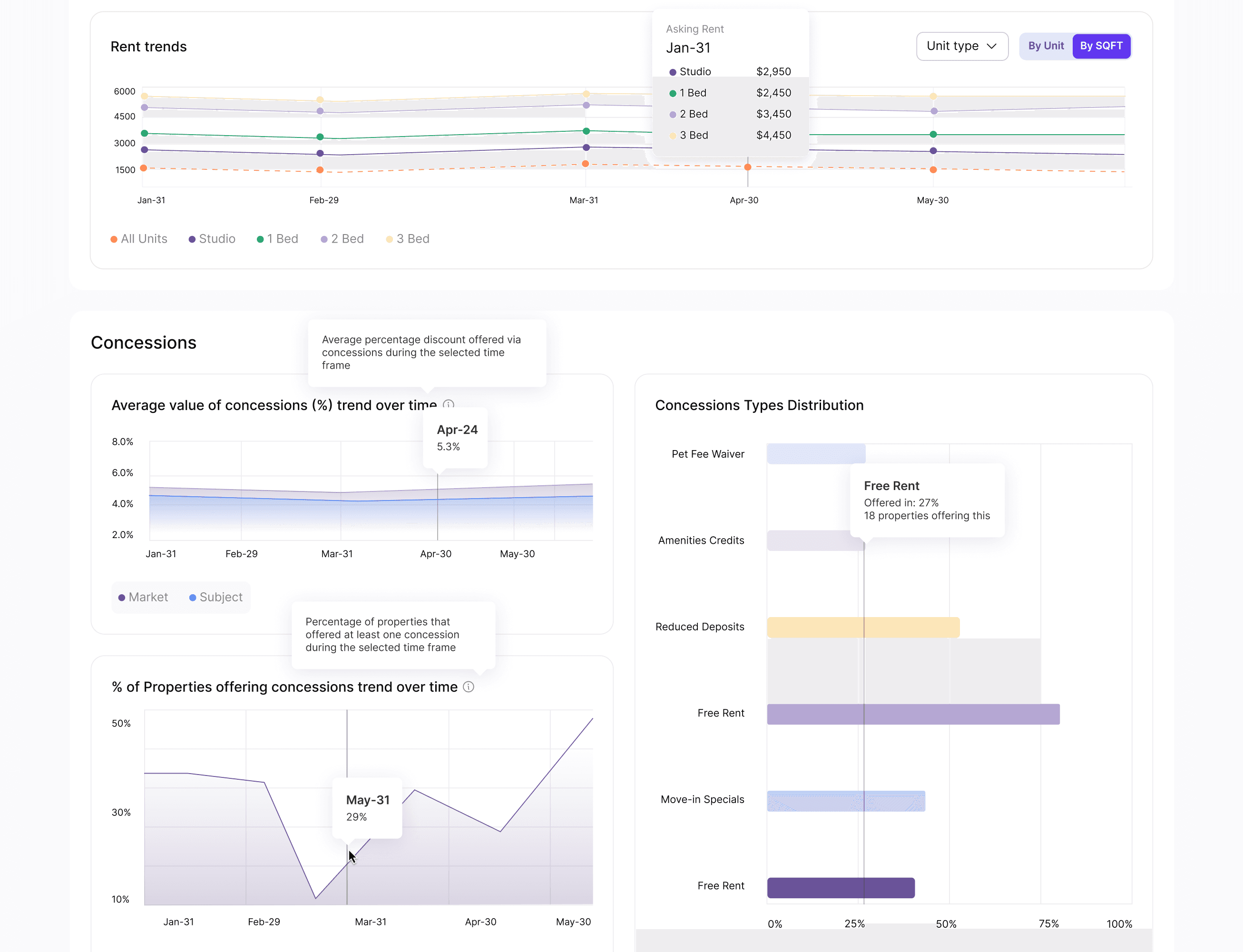This screenshot has width=1243, height=952.
Task: Switch rent view to By Unit
Action: 1046,46
